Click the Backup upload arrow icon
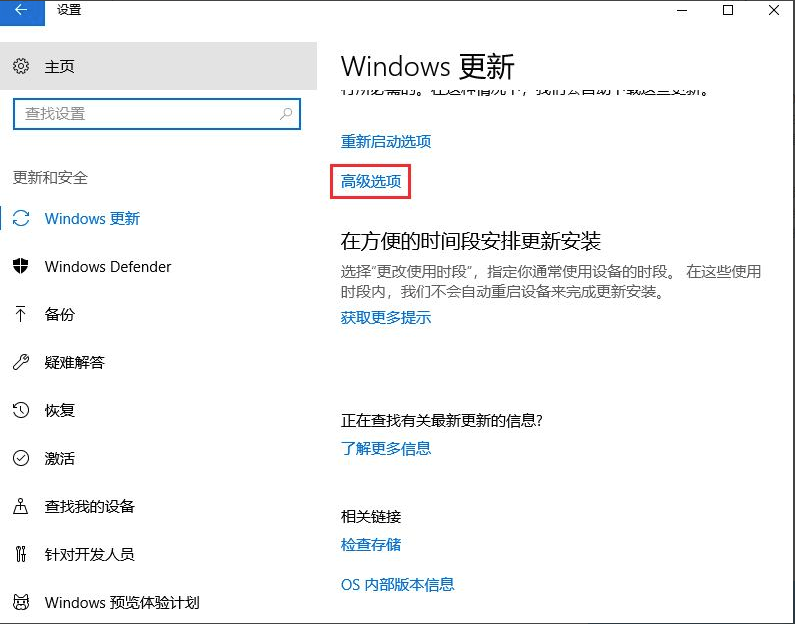 21,315
